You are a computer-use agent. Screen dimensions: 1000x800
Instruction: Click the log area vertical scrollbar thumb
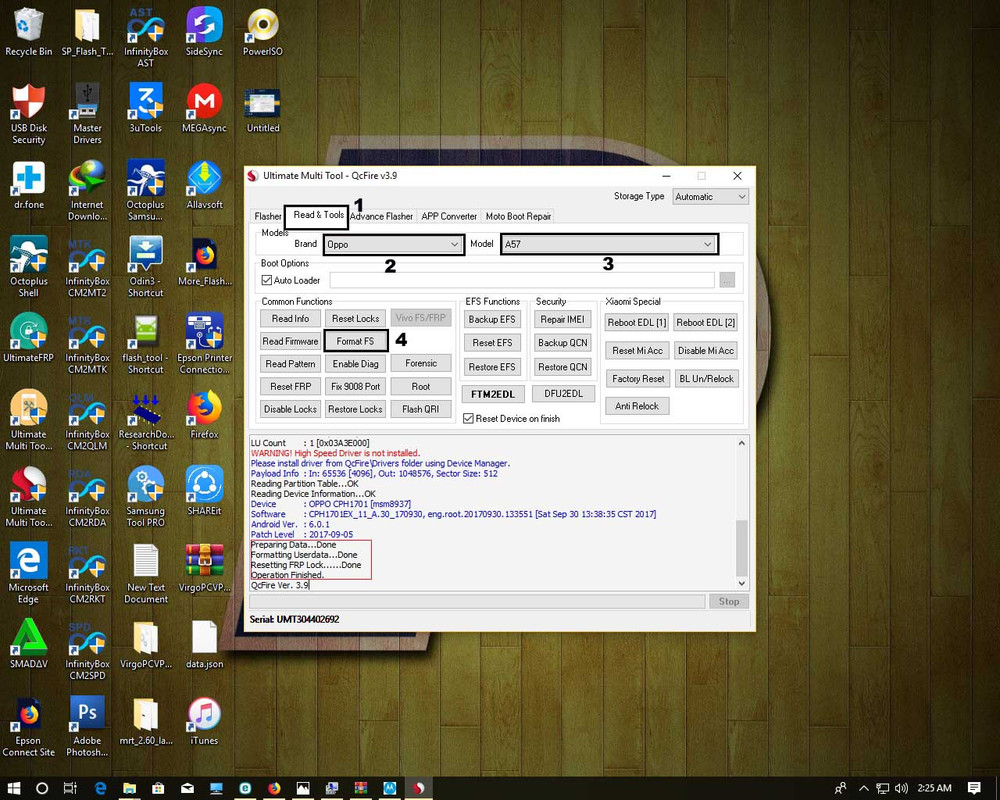741,548
